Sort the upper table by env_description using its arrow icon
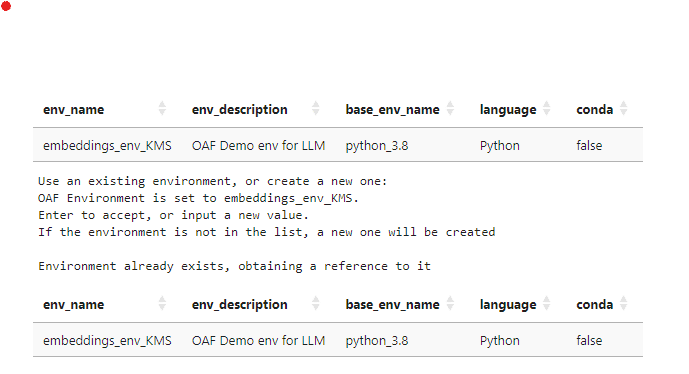Screen dimensions: 689x374 click(315, 108)
